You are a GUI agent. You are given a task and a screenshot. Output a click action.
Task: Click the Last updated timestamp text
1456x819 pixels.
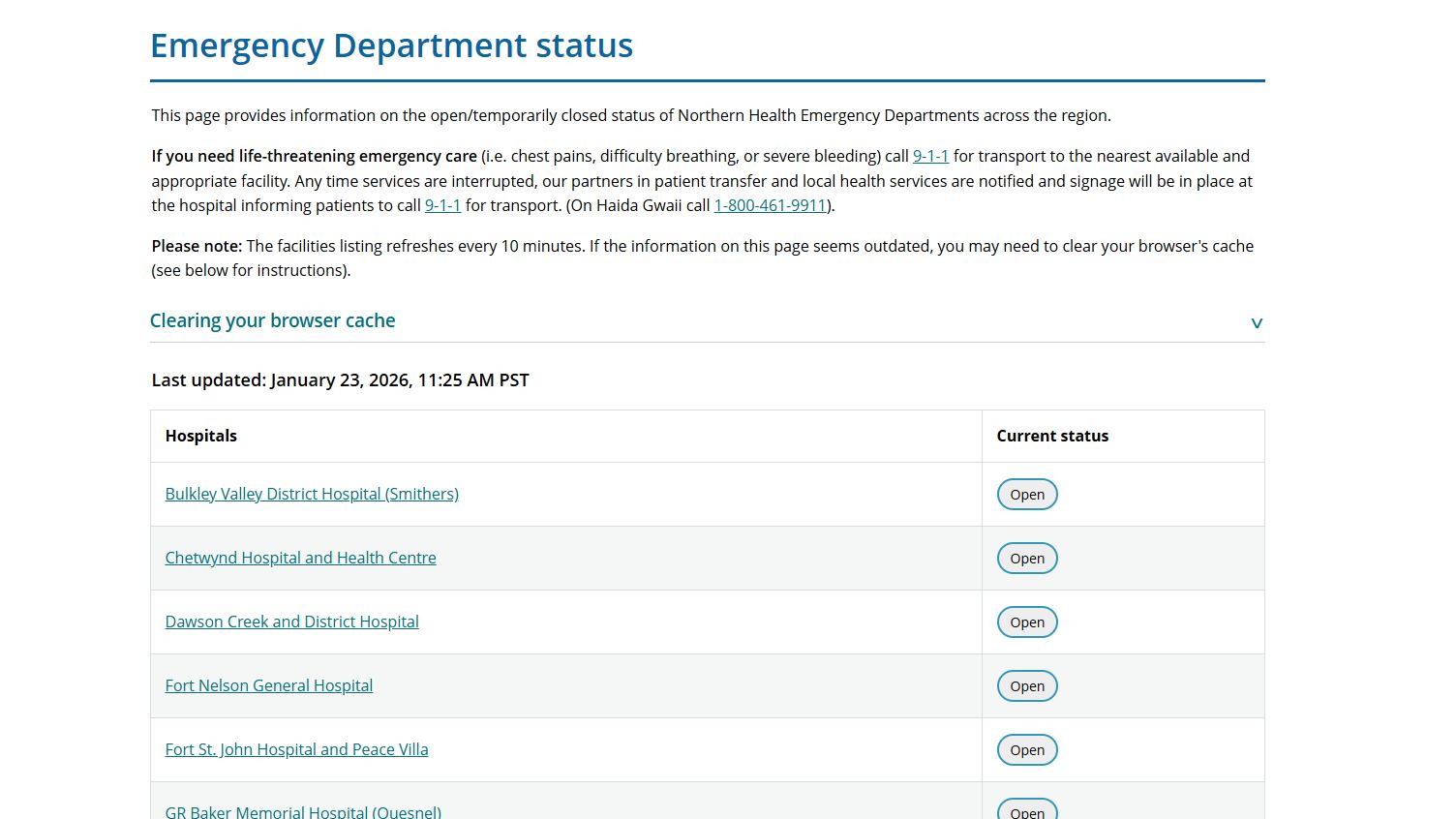[x=340, y=379]
